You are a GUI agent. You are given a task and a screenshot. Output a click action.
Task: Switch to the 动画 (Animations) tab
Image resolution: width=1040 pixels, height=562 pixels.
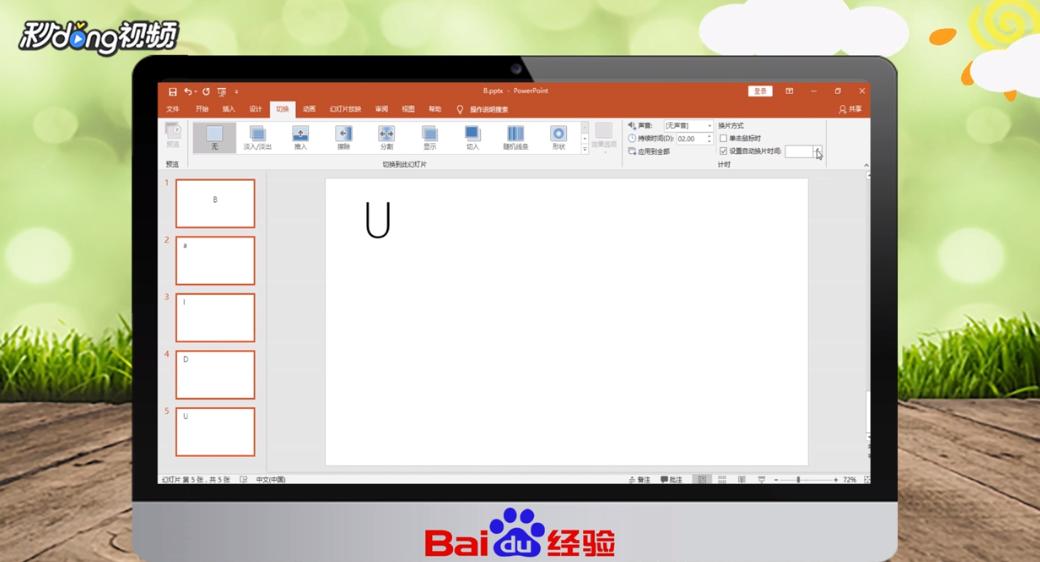tap(309, 109)
